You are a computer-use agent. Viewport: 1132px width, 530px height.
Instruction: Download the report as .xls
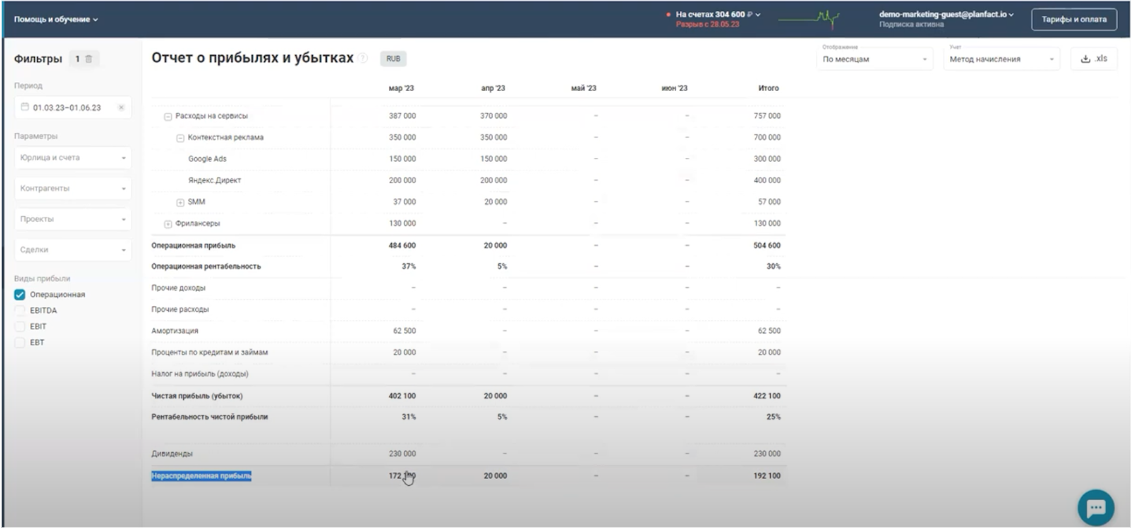point(1093,59)
